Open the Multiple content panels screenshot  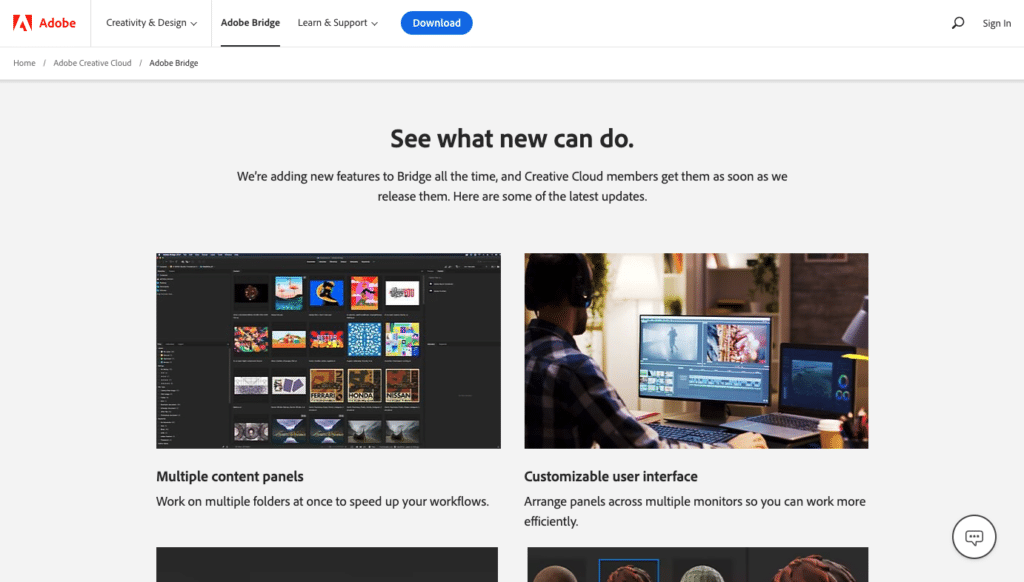tap(328, 351)
